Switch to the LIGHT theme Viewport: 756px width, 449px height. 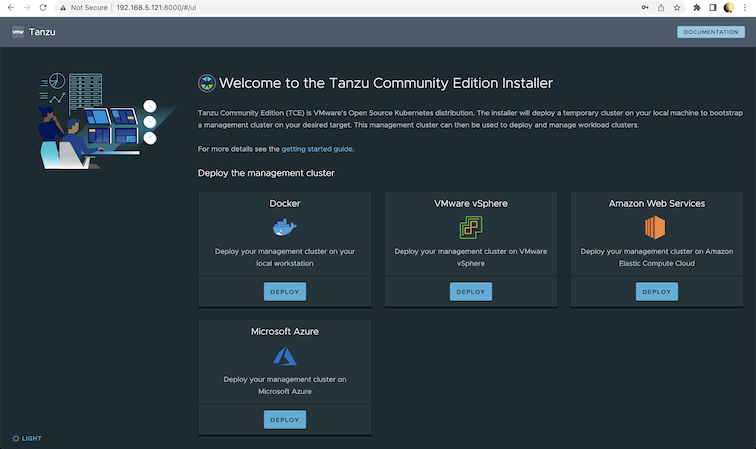(27, 438)
